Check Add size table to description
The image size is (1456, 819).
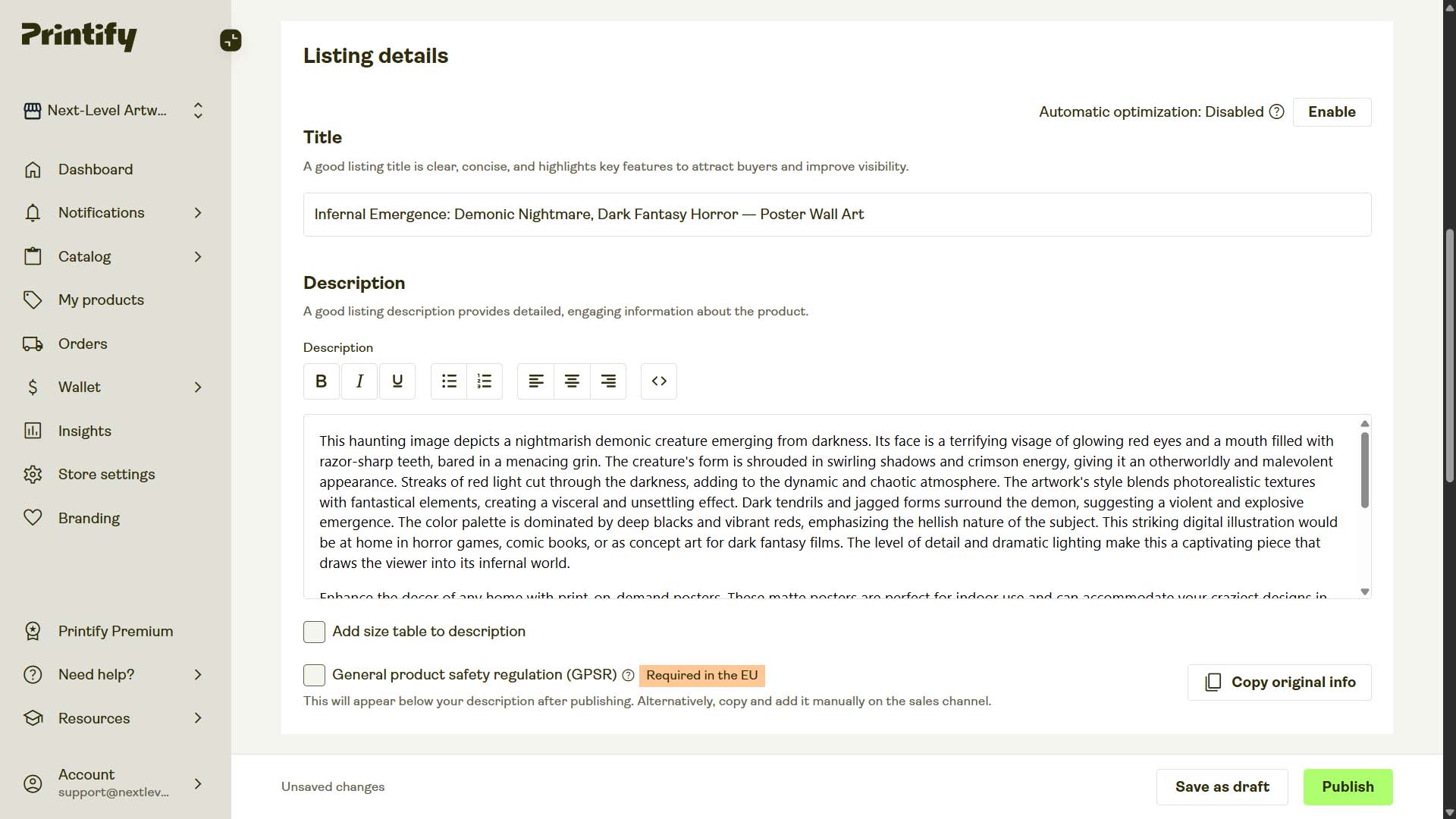point(314,632)
